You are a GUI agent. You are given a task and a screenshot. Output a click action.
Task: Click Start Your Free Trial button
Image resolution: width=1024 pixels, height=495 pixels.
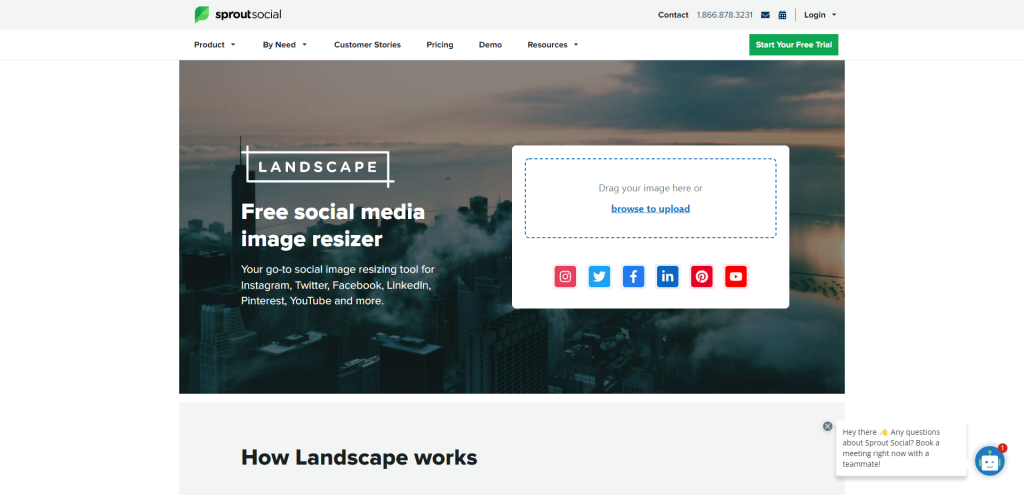tap(794, 45)
